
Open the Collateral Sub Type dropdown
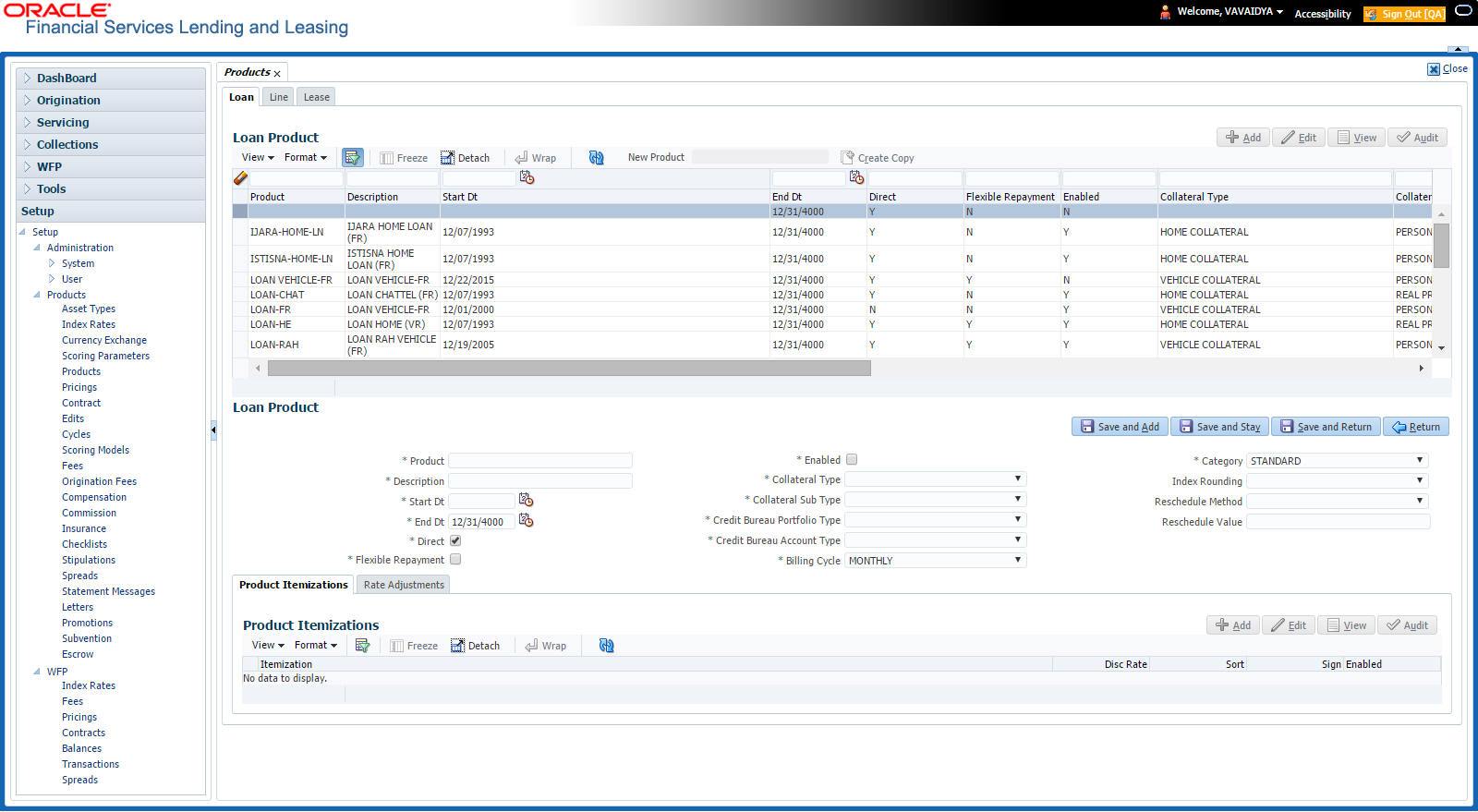pyautogui.click(x=935, y=500)
